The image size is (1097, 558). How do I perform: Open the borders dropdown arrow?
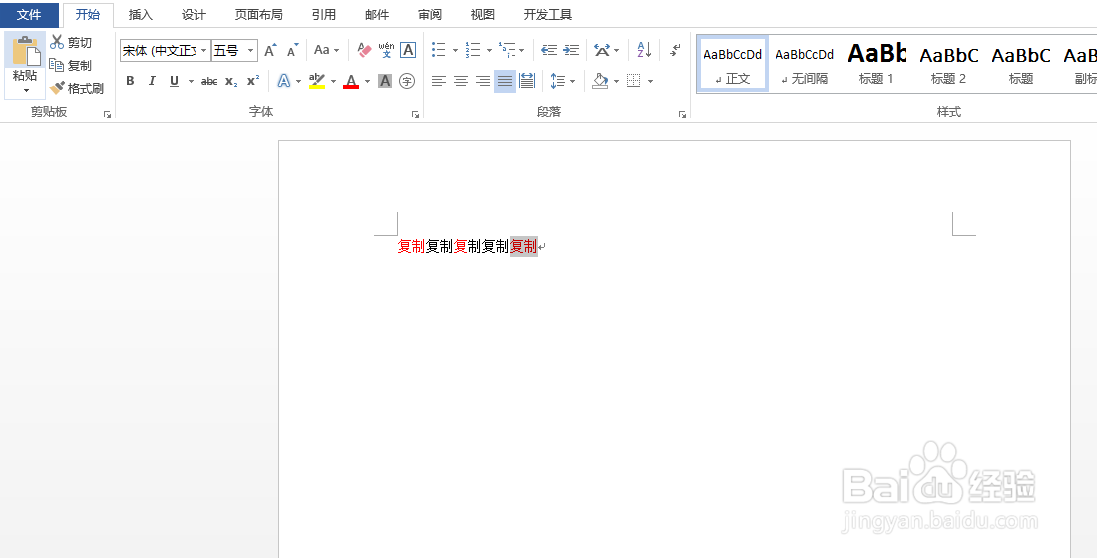click(x=651, y=81)
